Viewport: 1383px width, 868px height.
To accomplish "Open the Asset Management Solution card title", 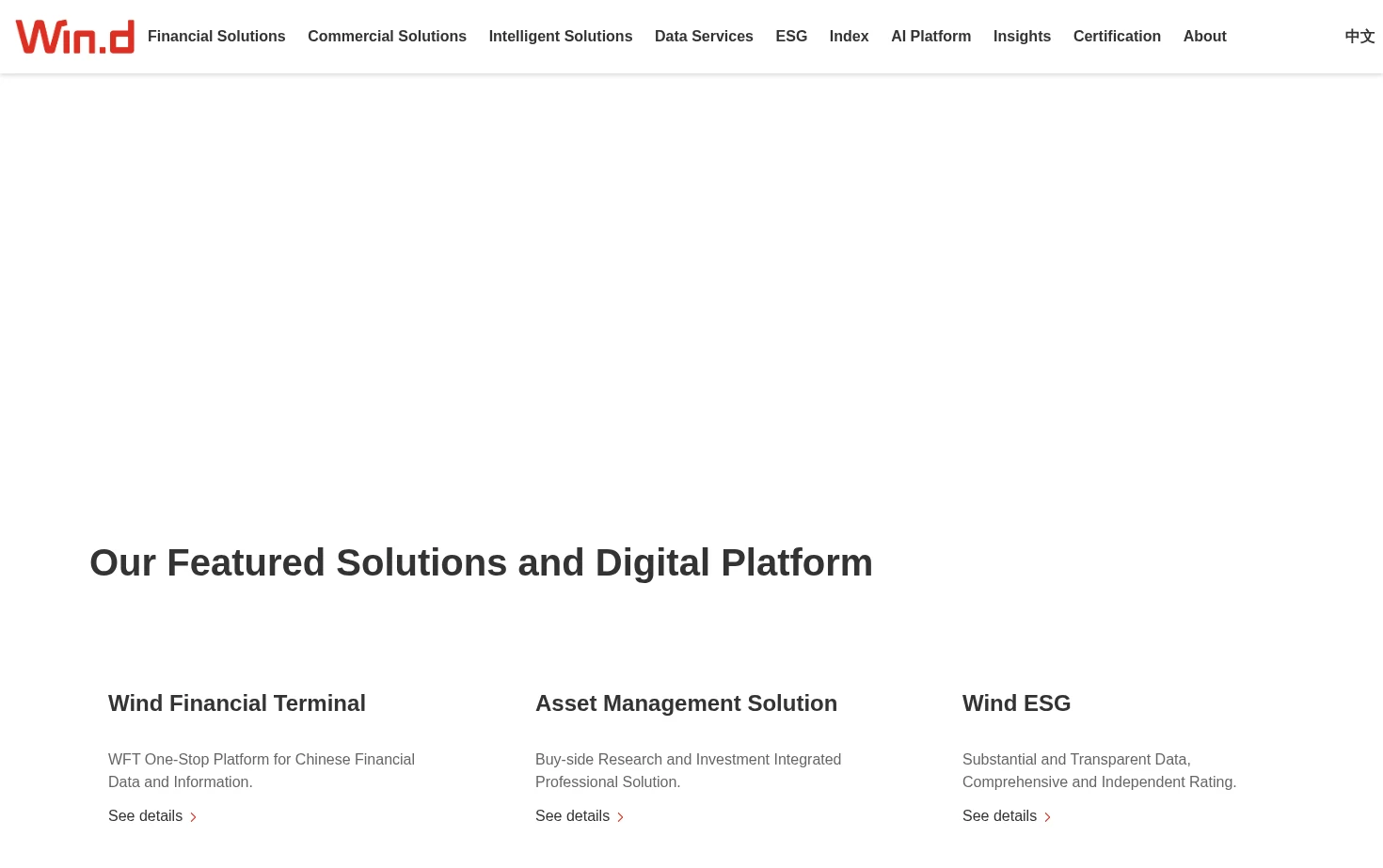I will pos(686,703).
